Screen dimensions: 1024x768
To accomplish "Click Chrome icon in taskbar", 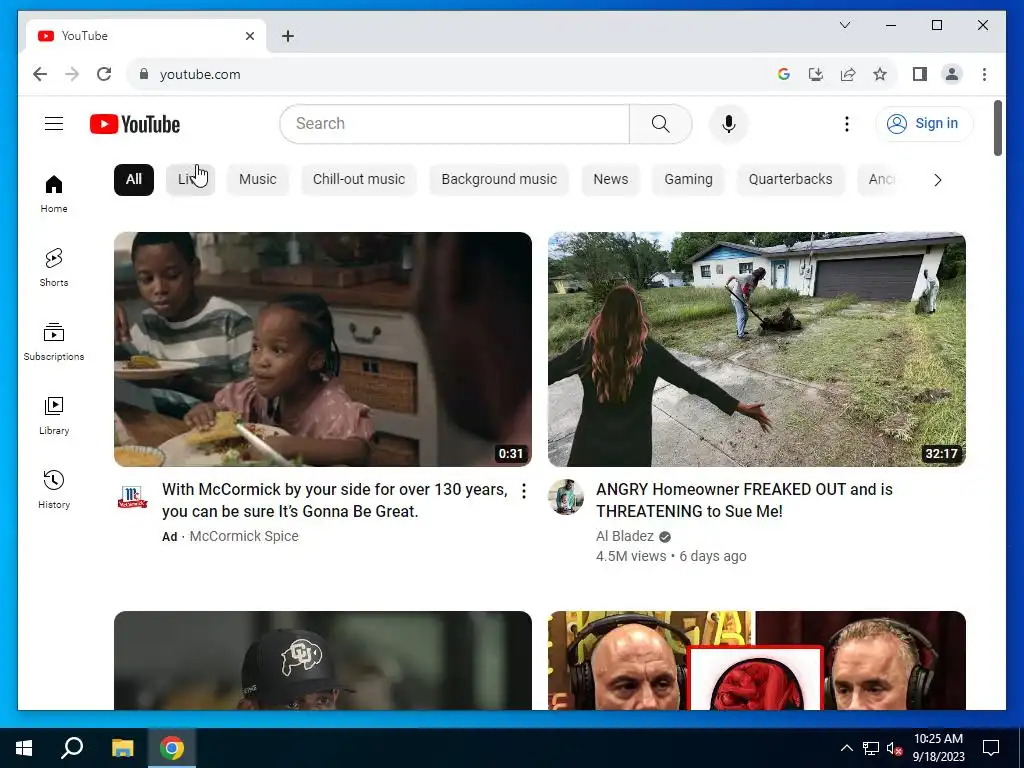I will pos(172,748).
